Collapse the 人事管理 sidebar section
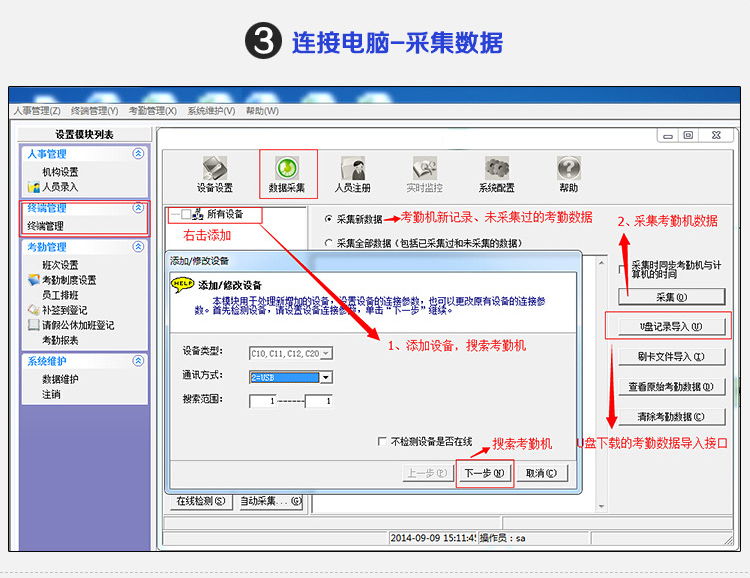Screen dimensions: 750x578 coord(138,154)
